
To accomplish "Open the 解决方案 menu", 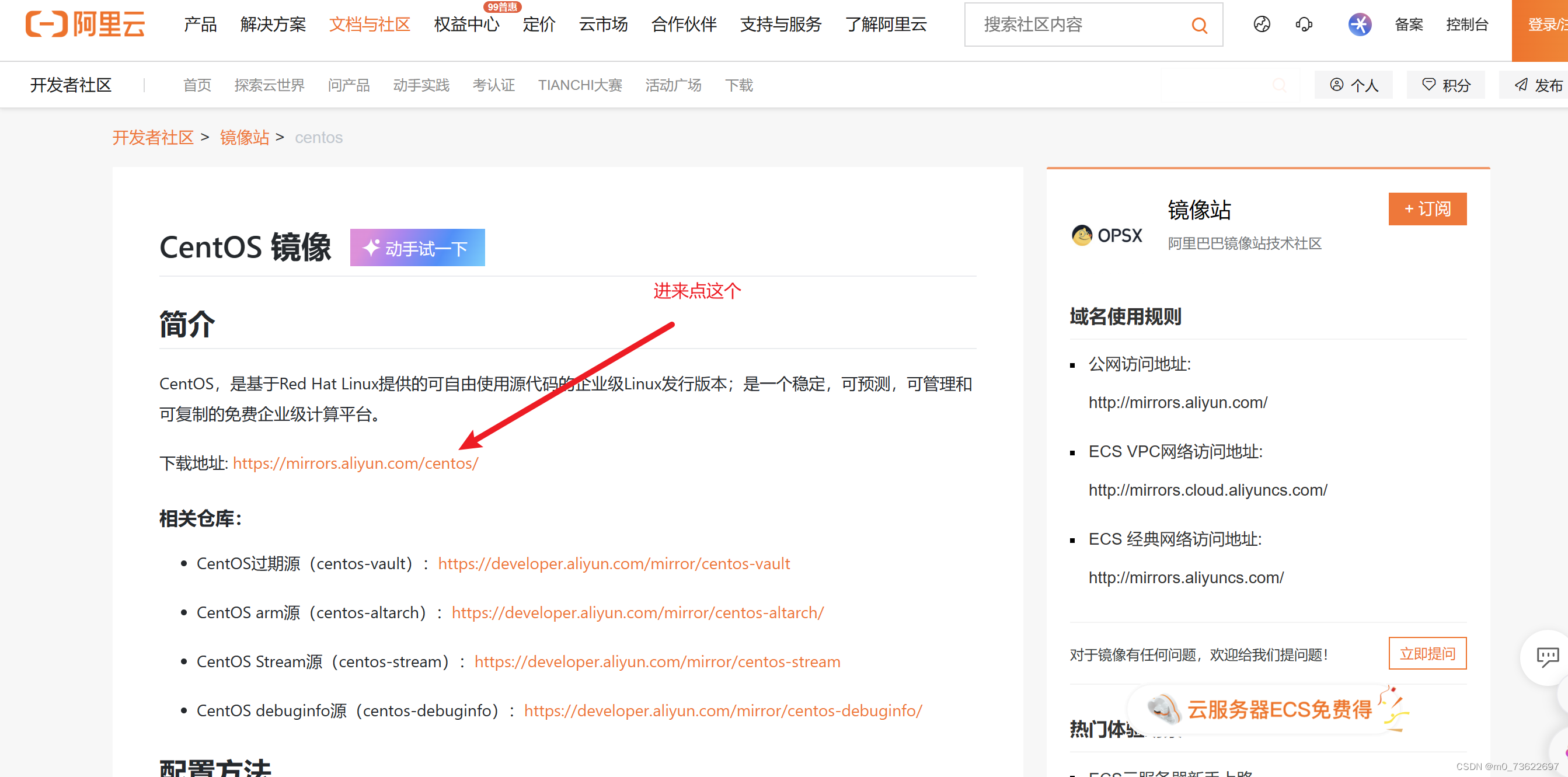I will point(273,25).
